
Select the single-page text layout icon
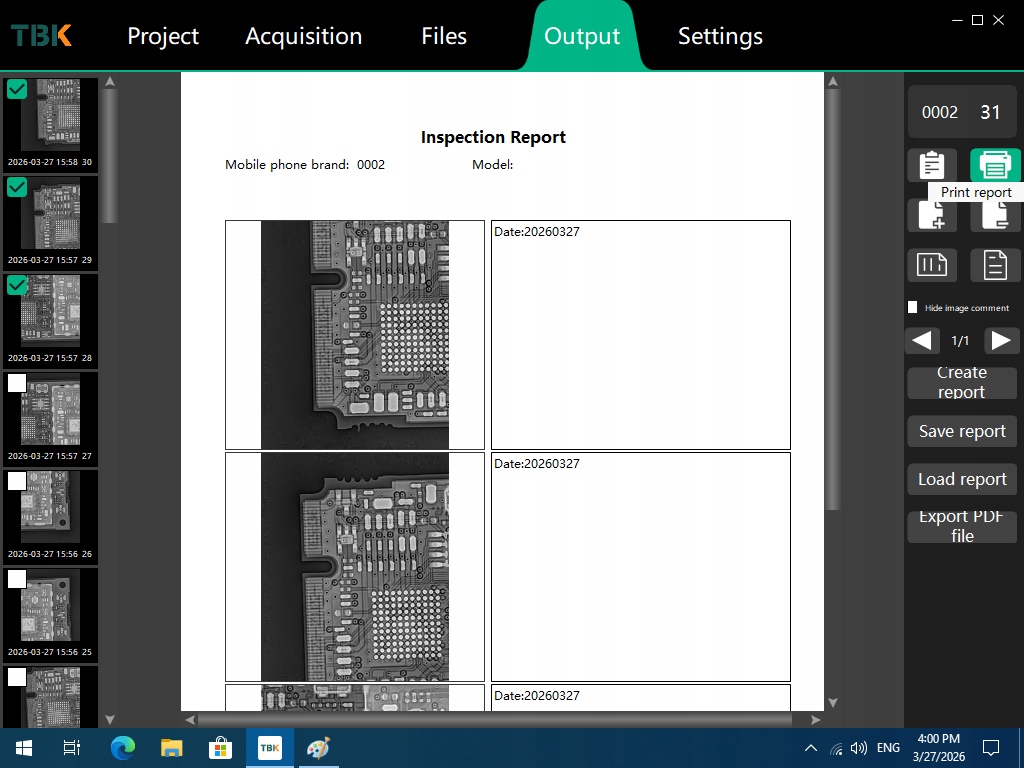[995, 265]
